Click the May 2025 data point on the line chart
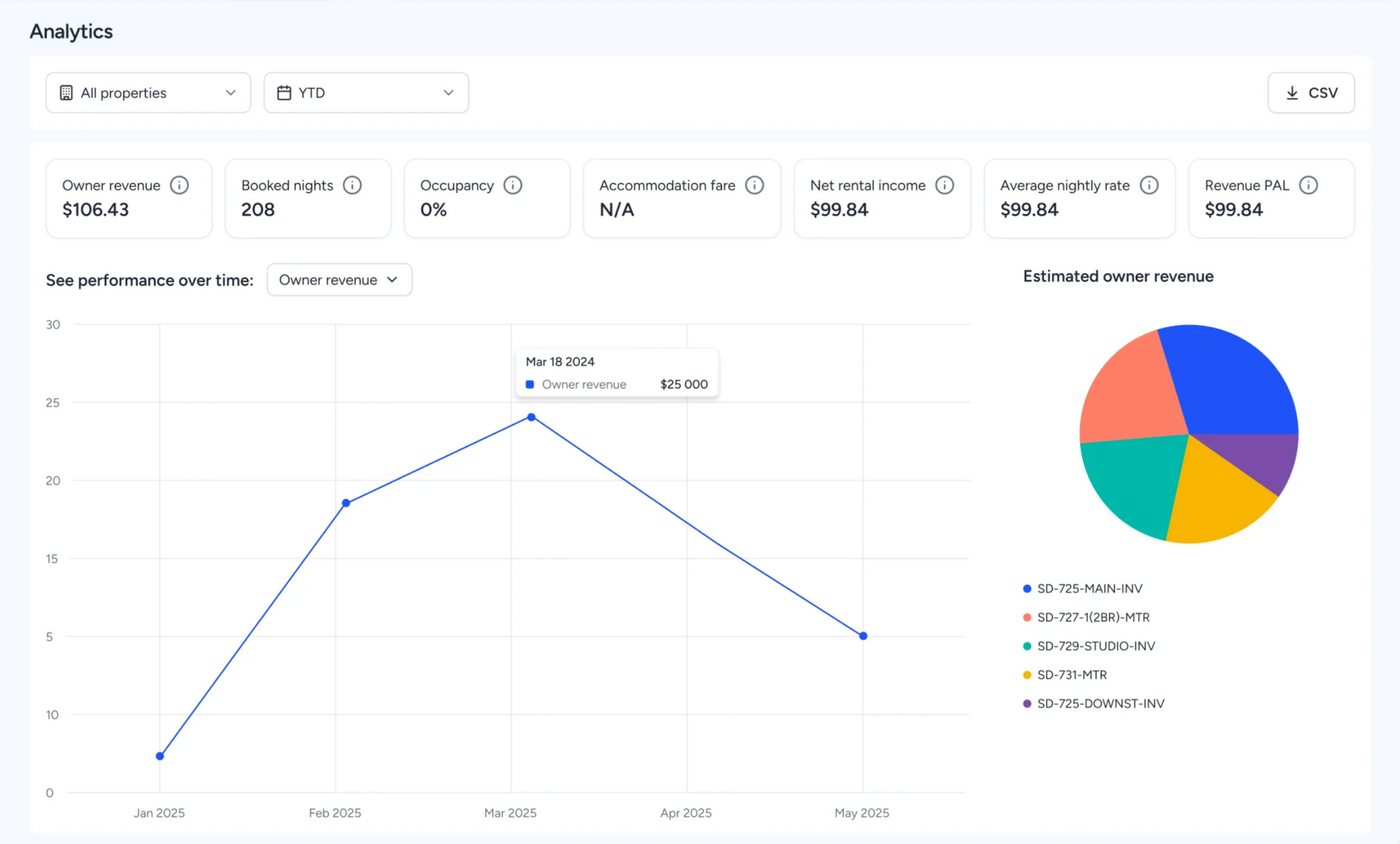The height and width of the screenshot is (844, 1400). [863, 636]
